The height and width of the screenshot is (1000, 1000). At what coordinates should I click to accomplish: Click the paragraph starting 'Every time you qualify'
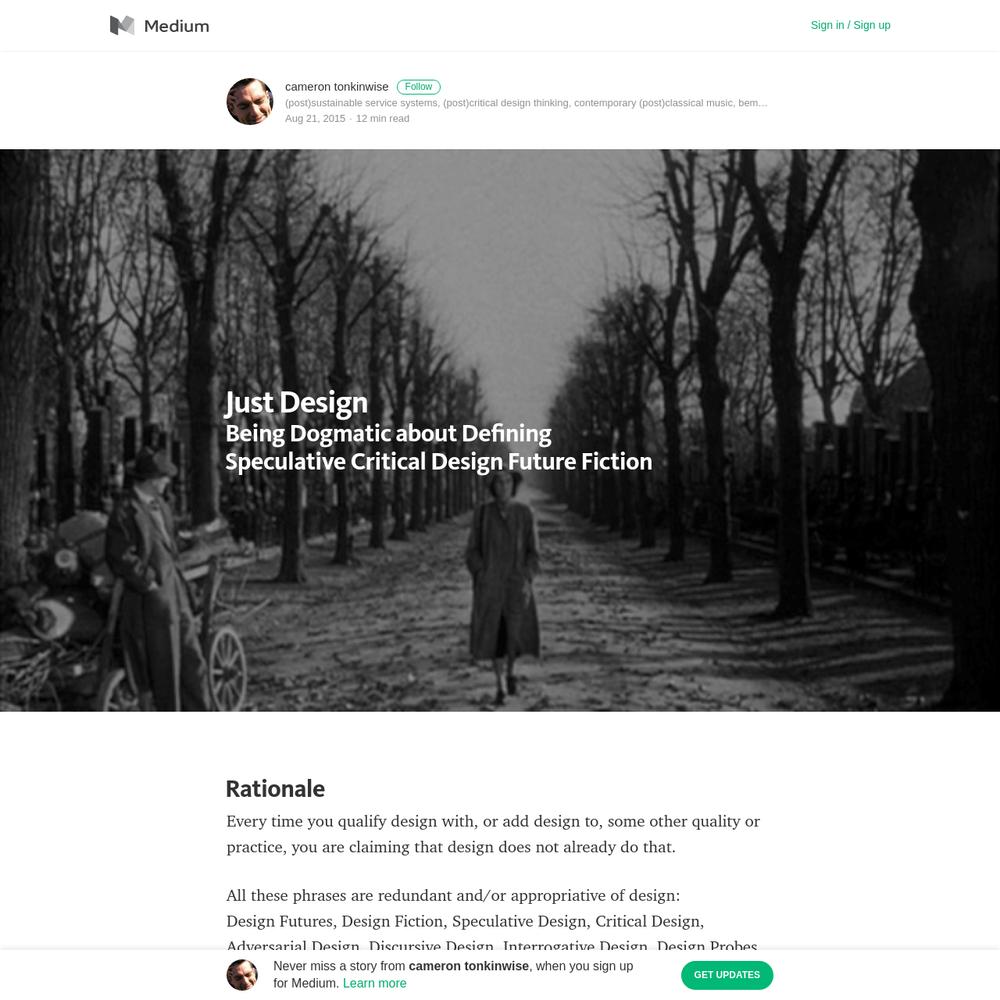(493, 834)
